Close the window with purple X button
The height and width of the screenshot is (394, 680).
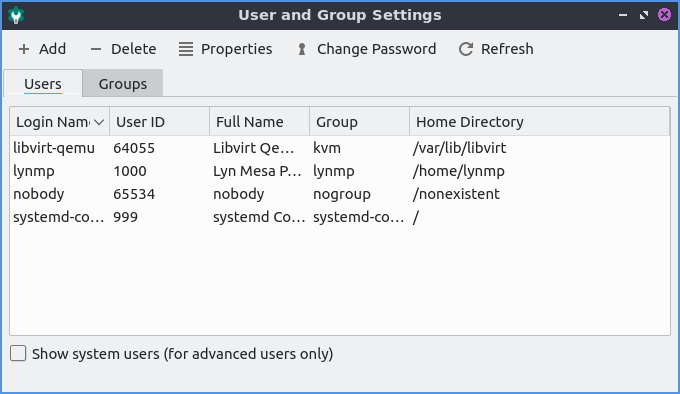point(664,15)
